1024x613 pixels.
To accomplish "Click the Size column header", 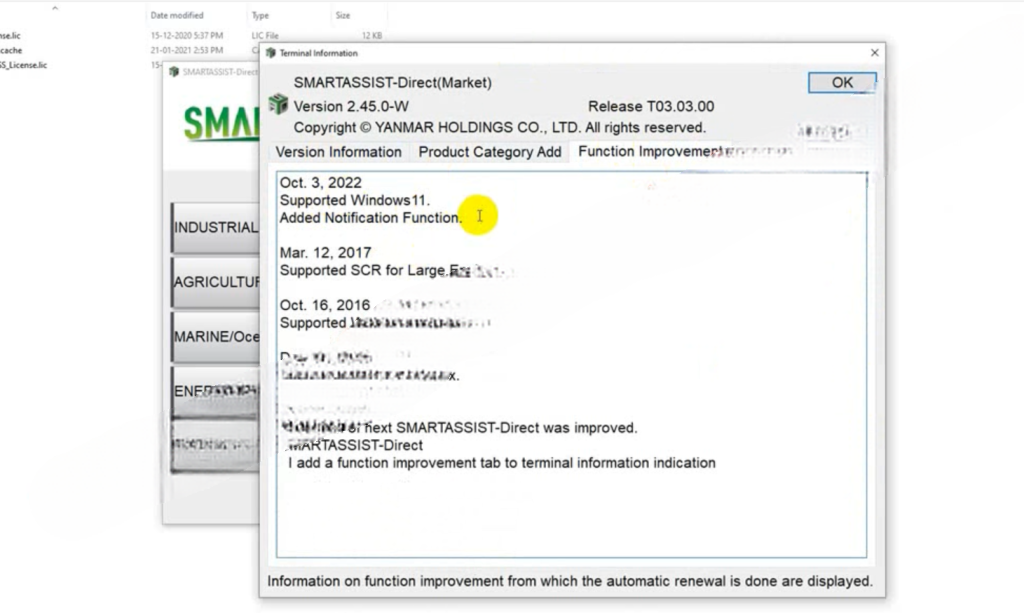I will pos(343,16).
